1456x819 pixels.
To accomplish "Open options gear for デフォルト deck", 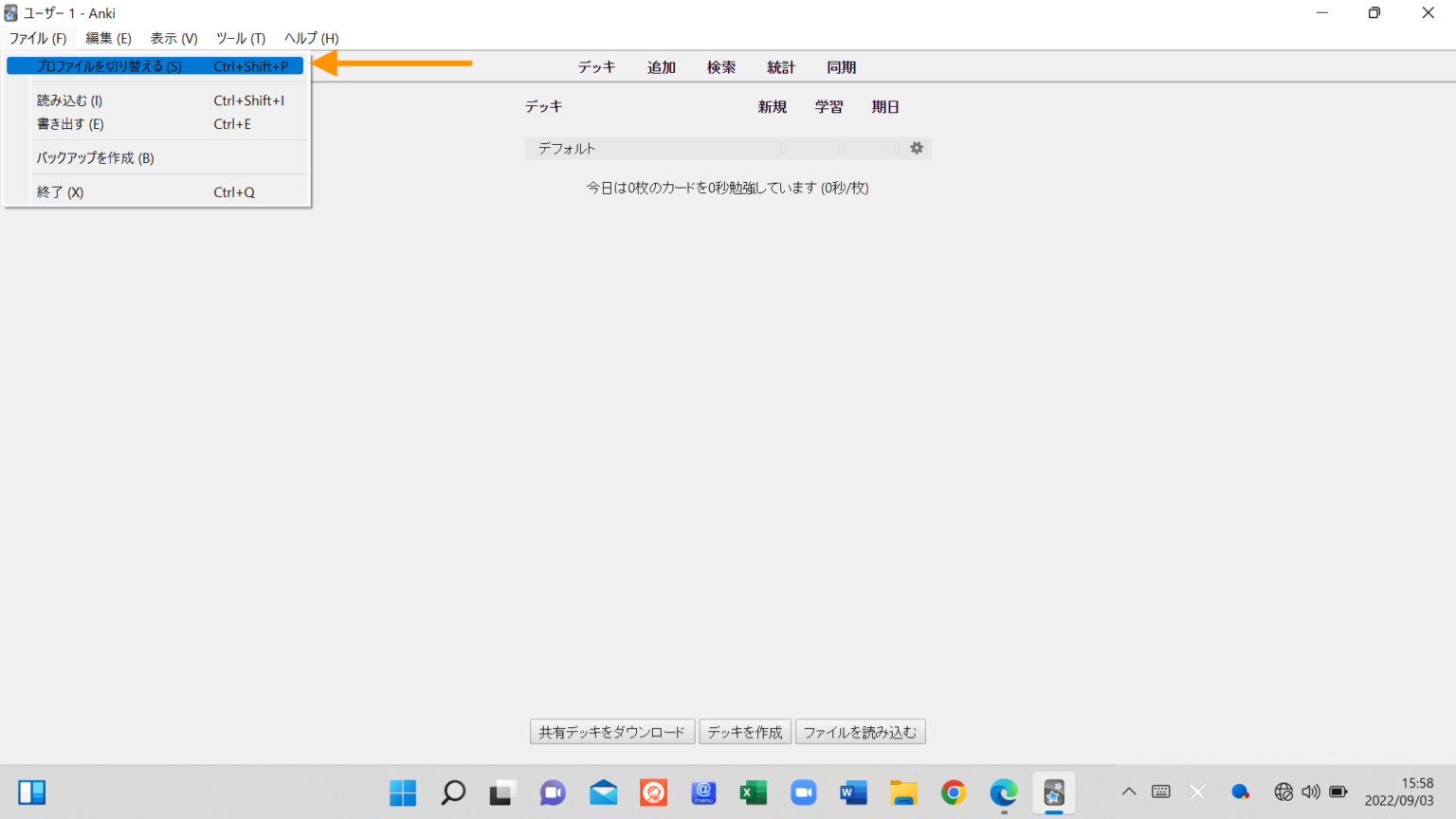I will (x=916, y=148).
